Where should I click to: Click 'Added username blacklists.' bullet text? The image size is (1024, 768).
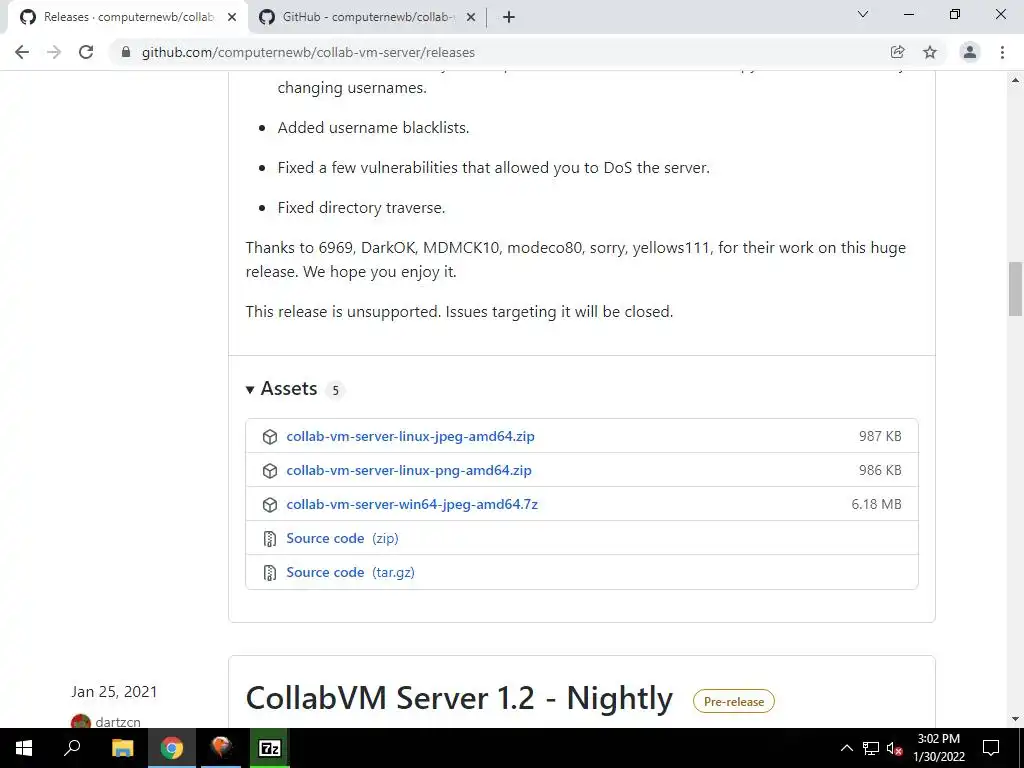(373, 127)
